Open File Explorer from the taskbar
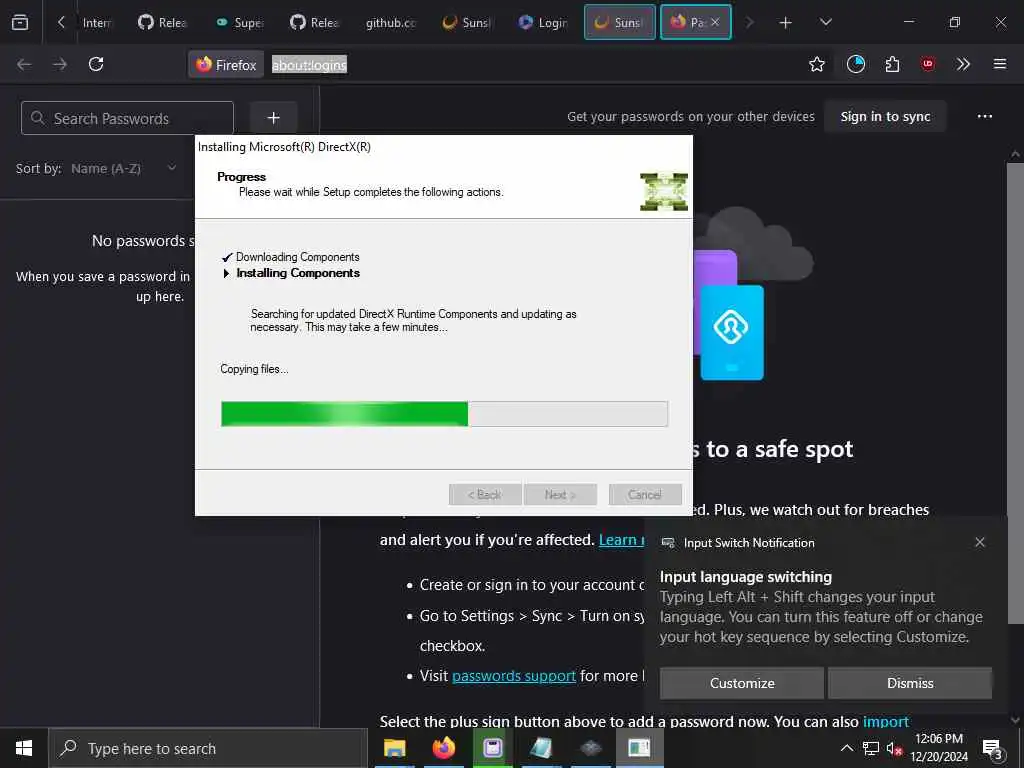This screenshot has height=768, width=1024. 394,748
